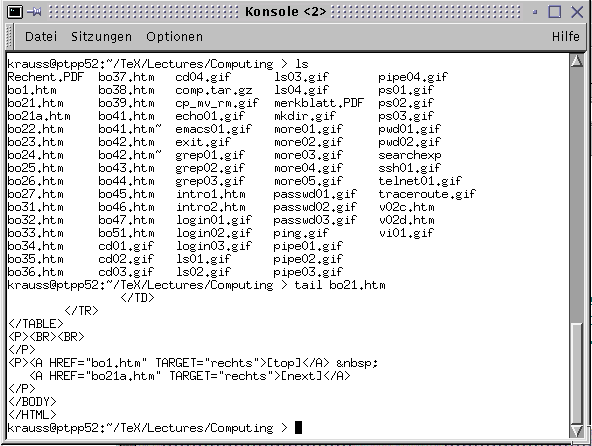Click the traceroute.gif filename in listing
This screenshot has height=446, width=592.
click(427, 194)
